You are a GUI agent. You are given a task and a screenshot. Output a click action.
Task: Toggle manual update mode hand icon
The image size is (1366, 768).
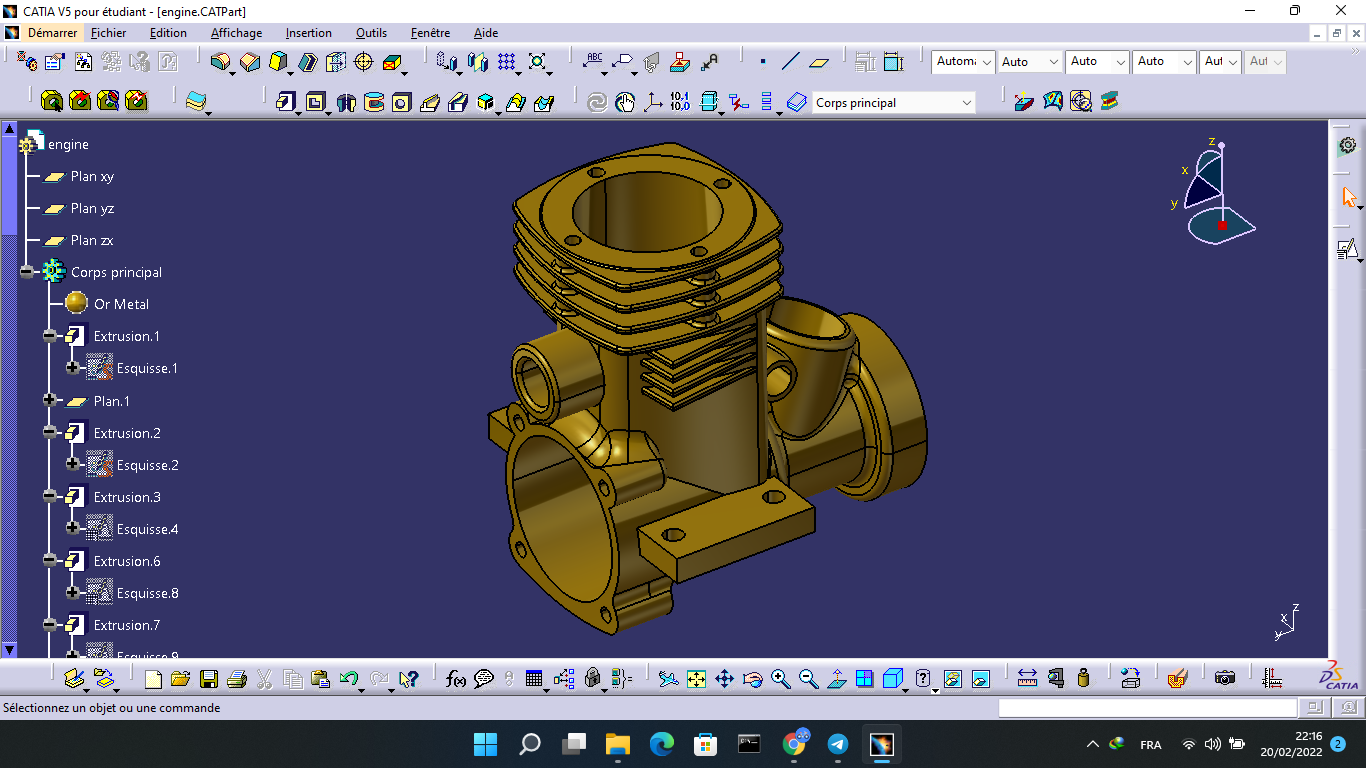pos(625,102)
